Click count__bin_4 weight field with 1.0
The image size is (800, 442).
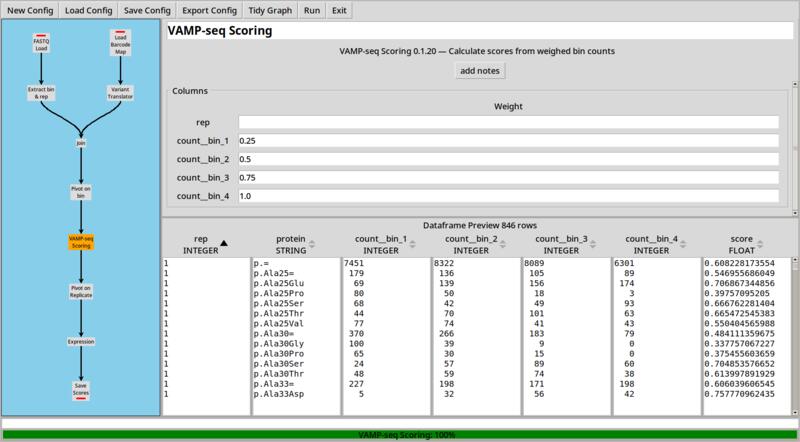coord(508,196)
